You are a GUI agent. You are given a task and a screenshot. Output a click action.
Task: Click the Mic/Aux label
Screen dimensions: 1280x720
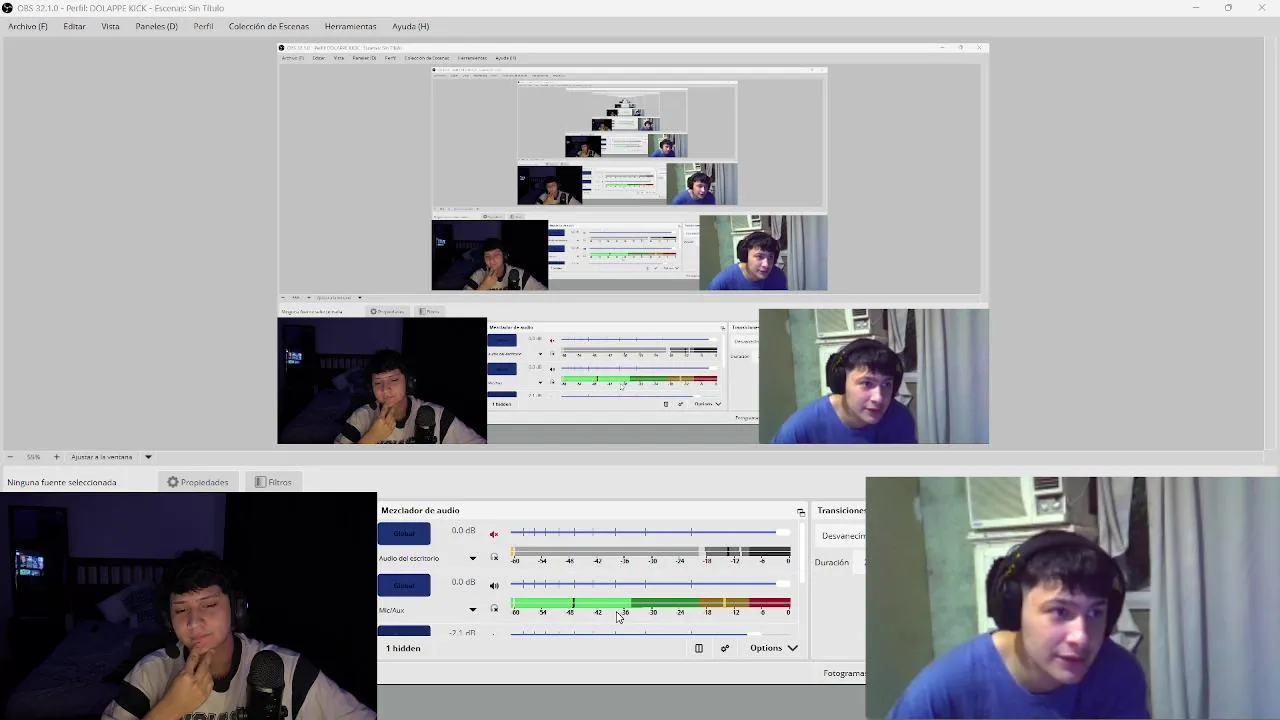391,610
